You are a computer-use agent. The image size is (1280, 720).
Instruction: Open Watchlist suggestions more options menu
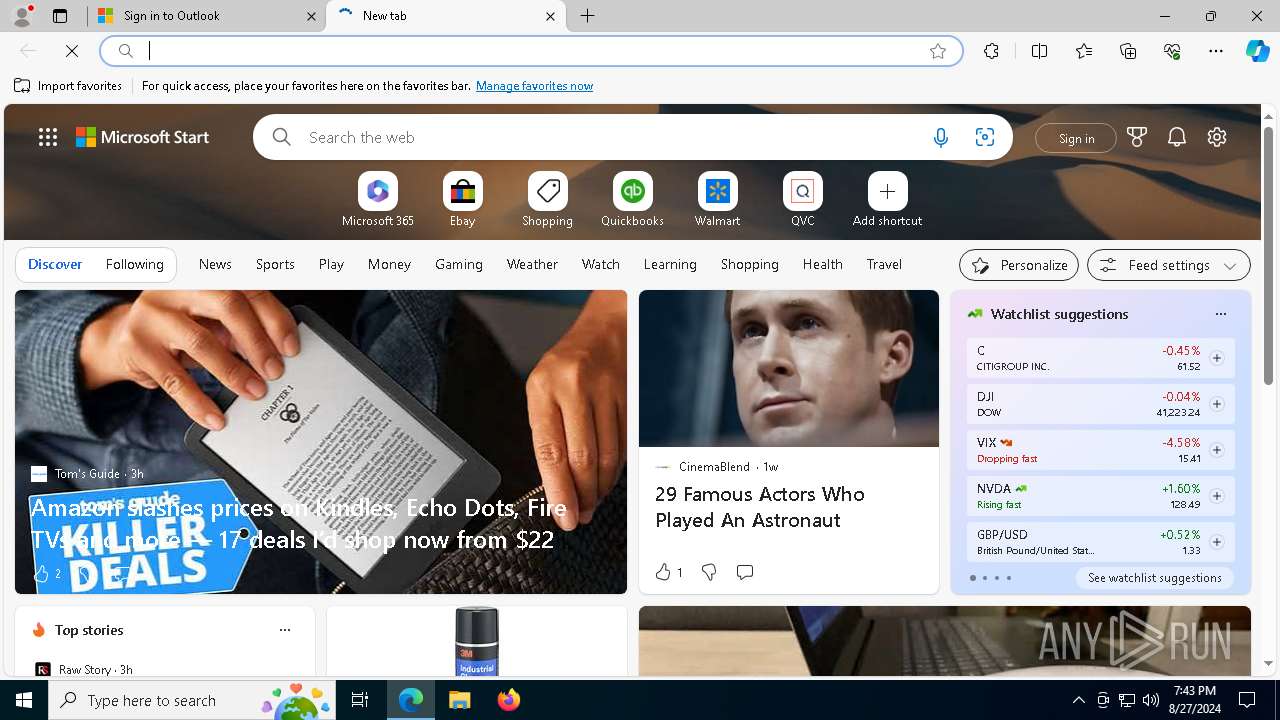[1220, 314]
